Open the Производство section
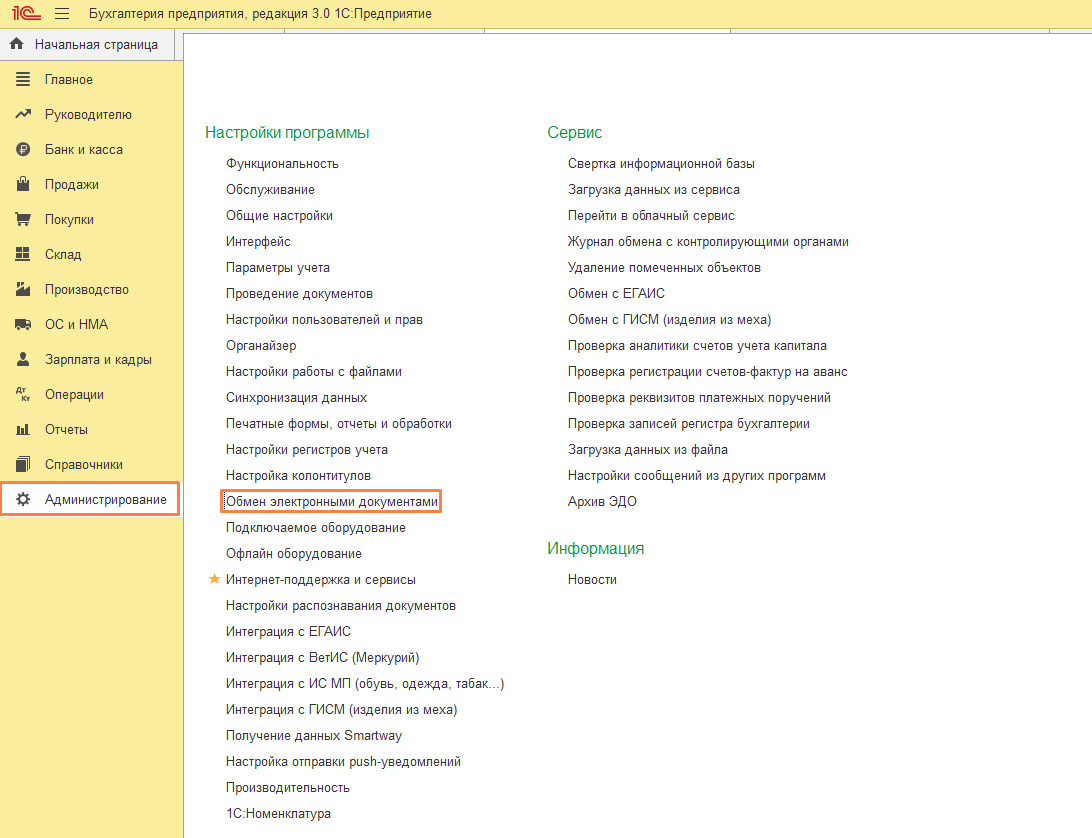 pyautogui.click(x=87, y=289)
